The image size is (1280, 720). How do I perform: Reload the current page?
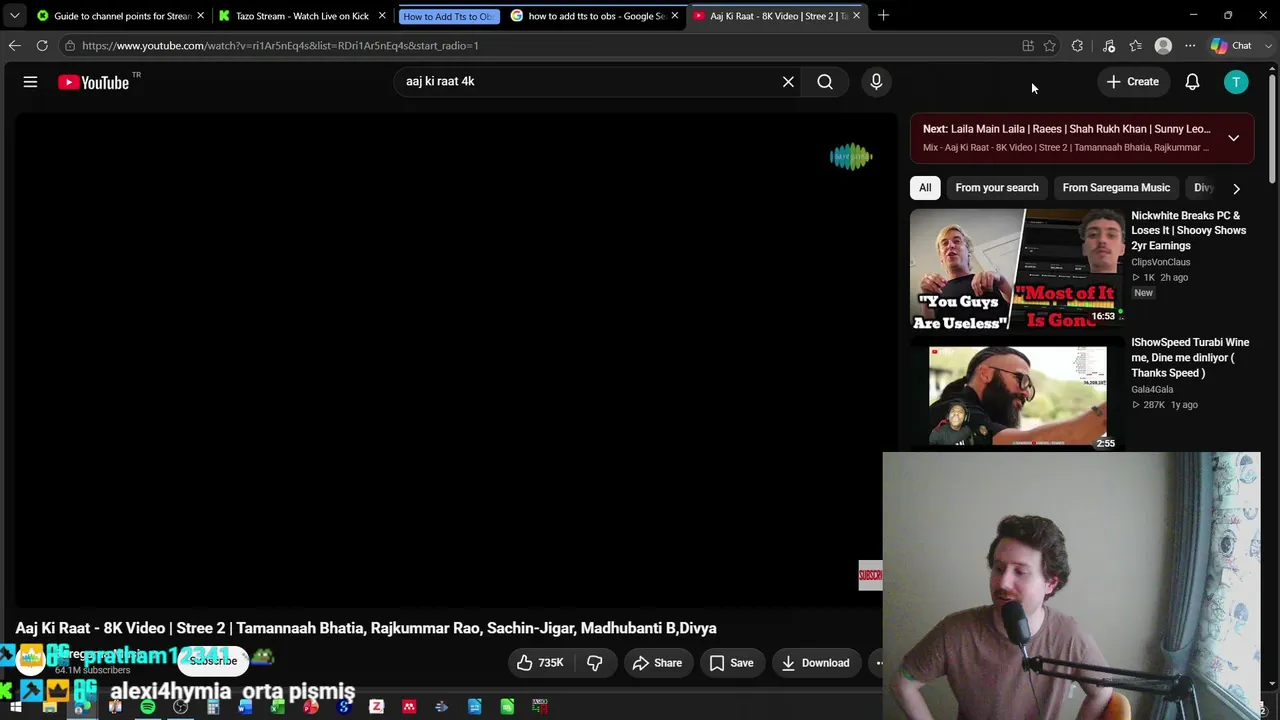coord(42,46)
